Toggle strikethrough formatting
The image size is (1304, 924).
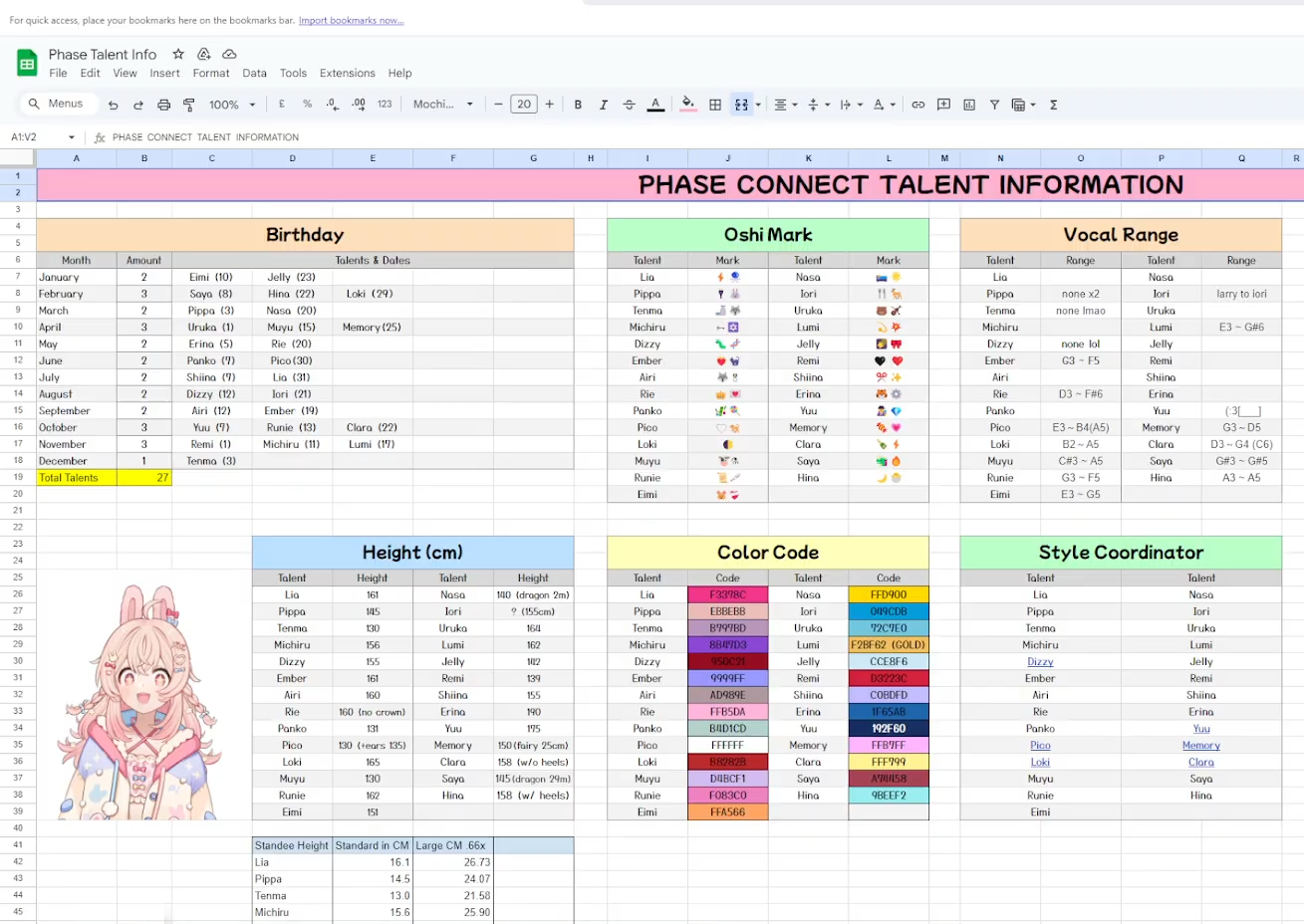(629, 105)
